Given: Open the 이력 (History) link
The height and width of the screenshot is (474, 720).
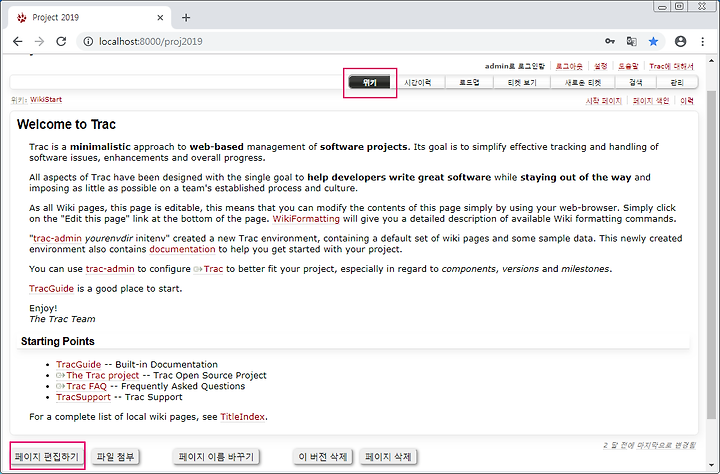Looking at the screenshot, I should click(x=687, y=101).
